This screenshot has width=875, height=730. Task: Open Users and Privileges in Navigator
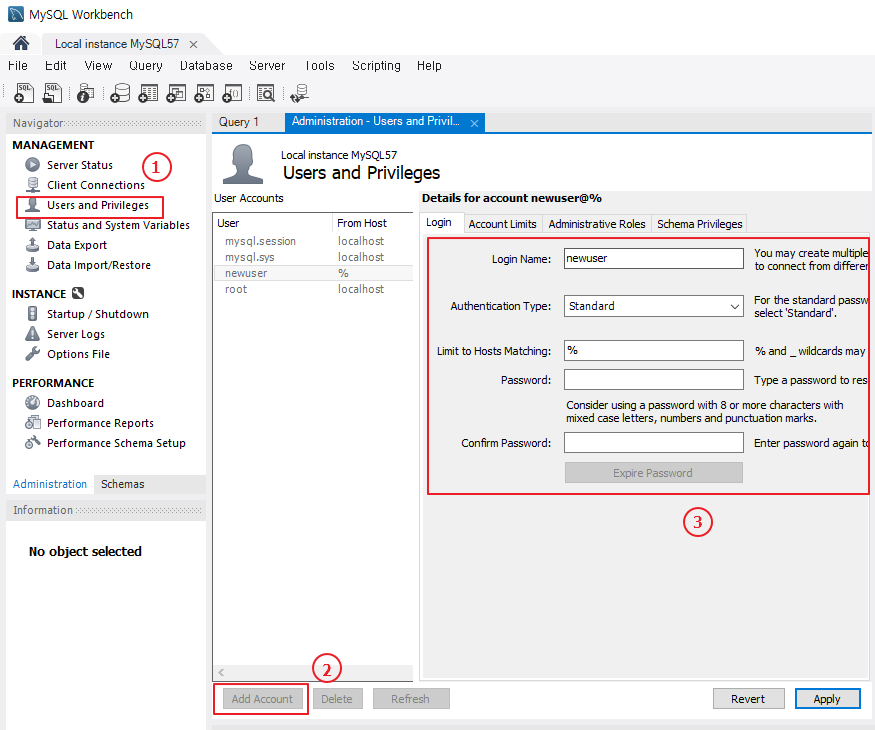click(98, 205)
